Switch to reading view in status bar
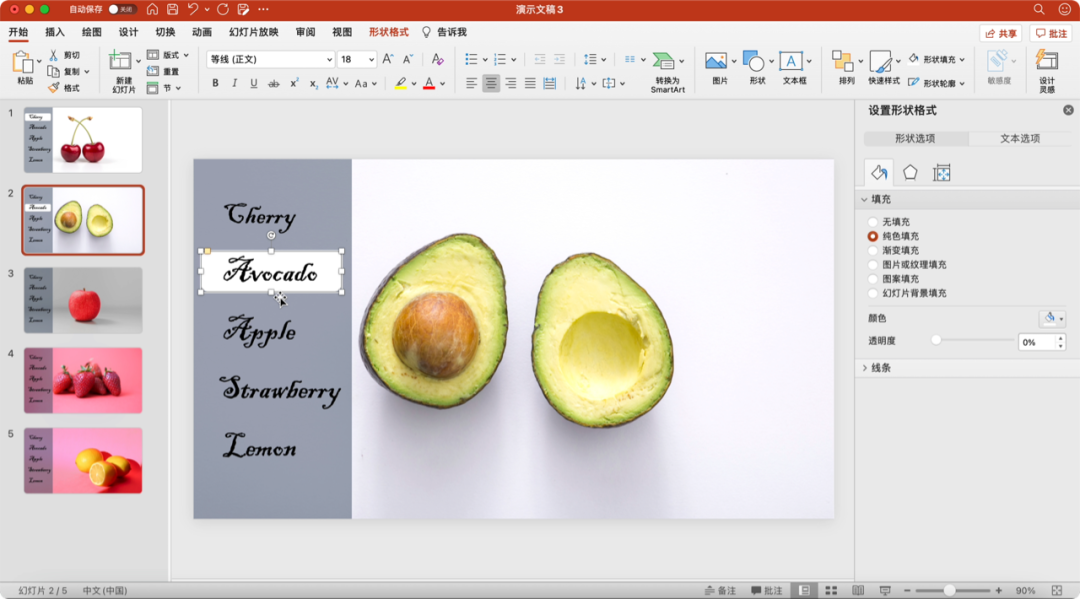 (x=858, y=591)
